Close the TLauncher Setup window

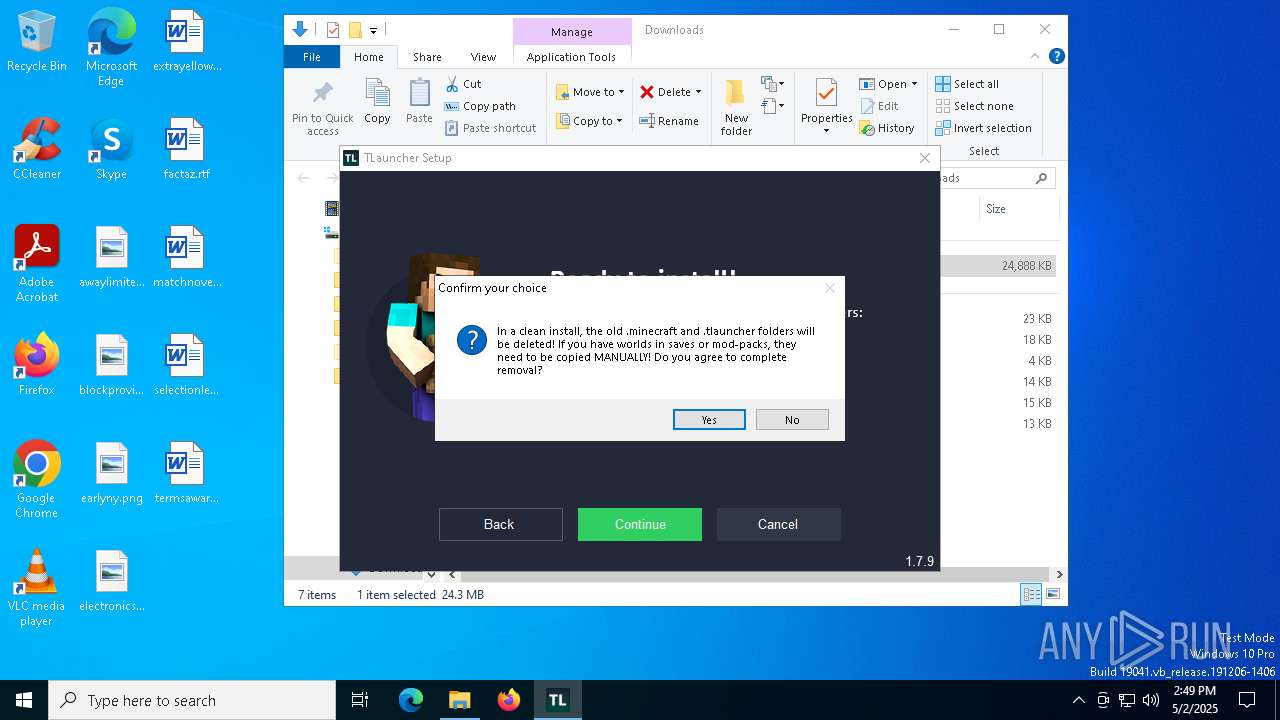pyautogui.click(x=925, y=158)
